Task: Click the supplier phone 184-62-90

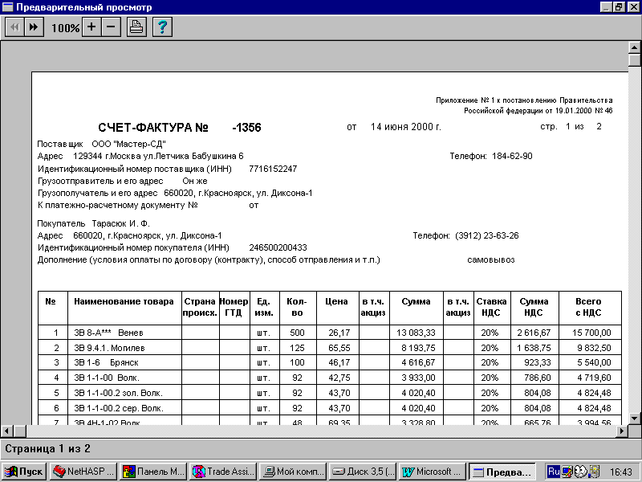Action: pyautogui.click(x=512, y=156)
